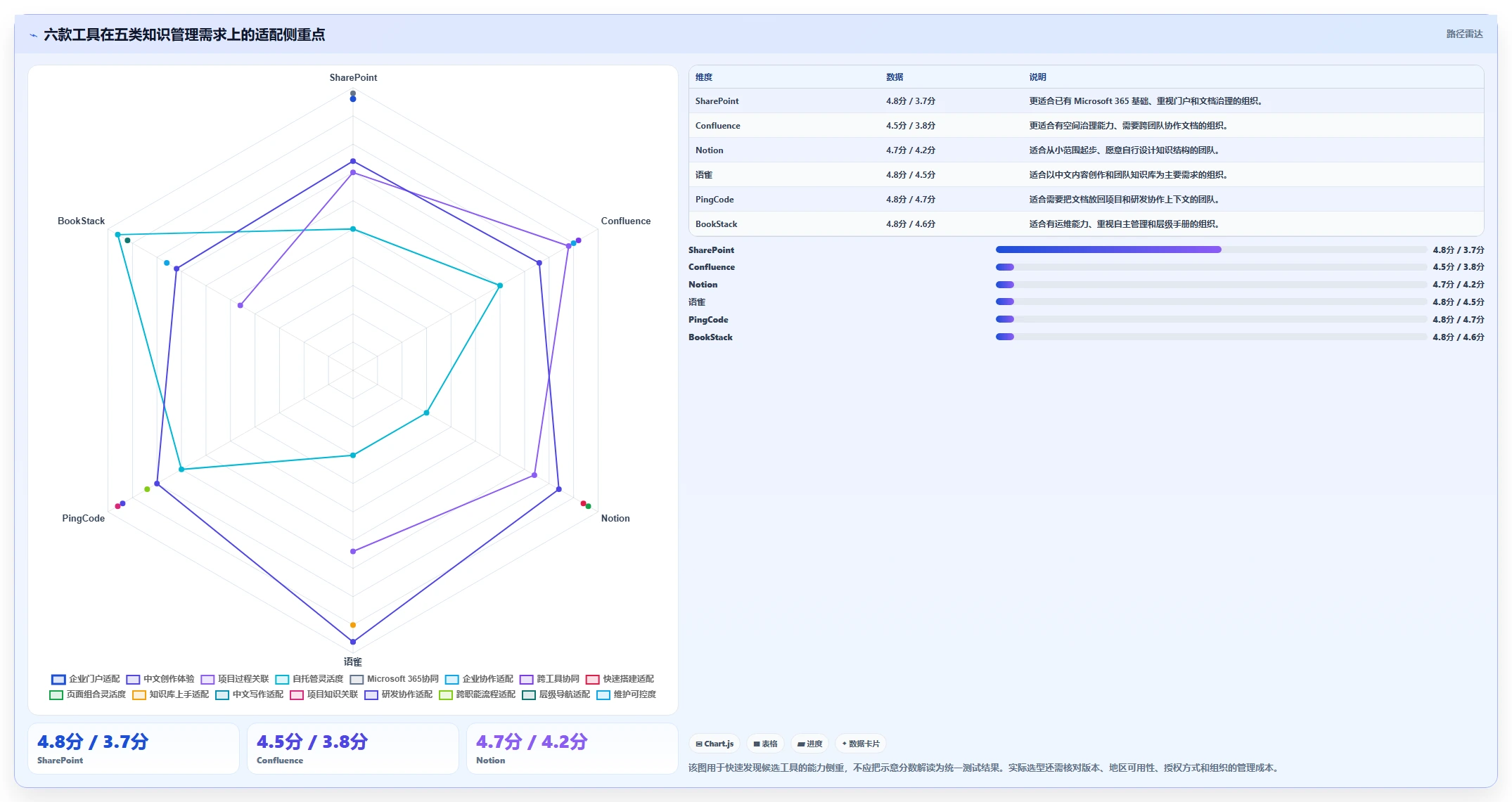Screen dimensions: 1512x802
Task: Toggle the 自托管灵活度 legend item
Action: point(309,679)
